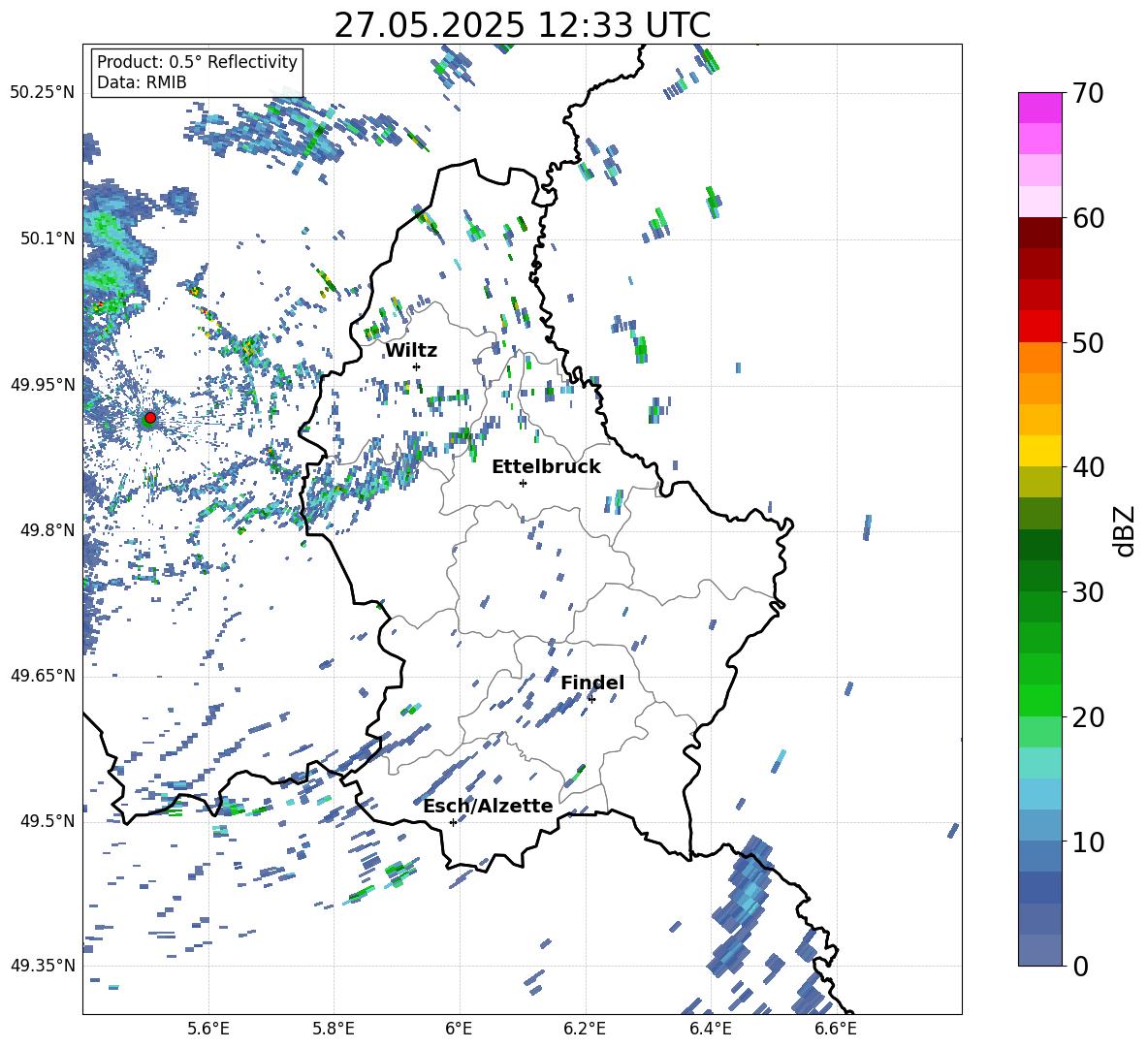Click the Ettelbruck city label
The image size is (1148, 1048).
coord(546,467)
